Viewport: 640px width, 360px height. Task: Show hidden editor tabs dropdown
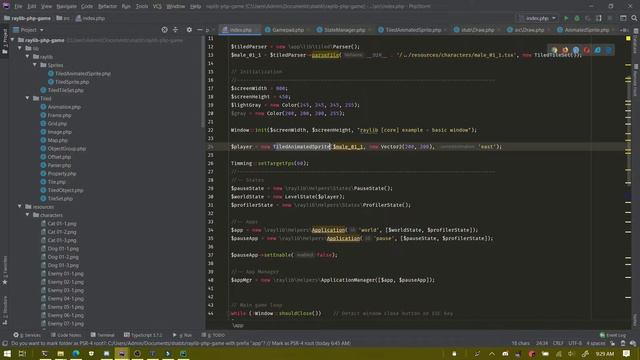coord(624,30)
